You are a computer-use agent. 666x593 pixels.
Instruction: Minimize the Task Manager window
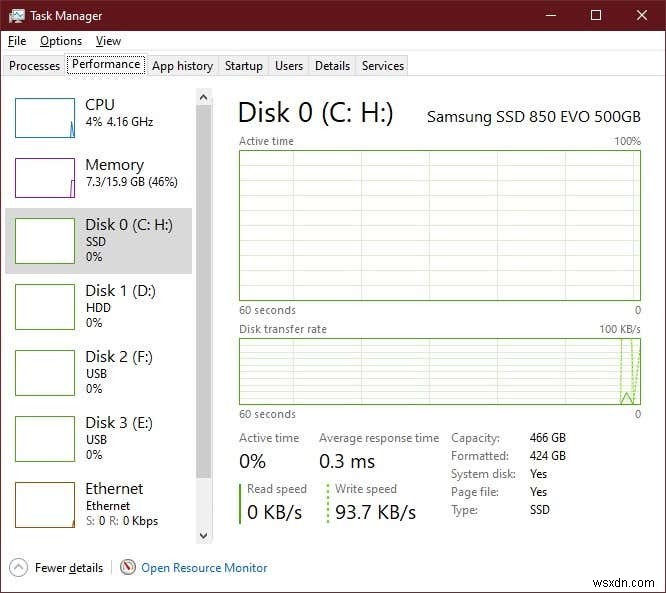(x=551, y=15)
